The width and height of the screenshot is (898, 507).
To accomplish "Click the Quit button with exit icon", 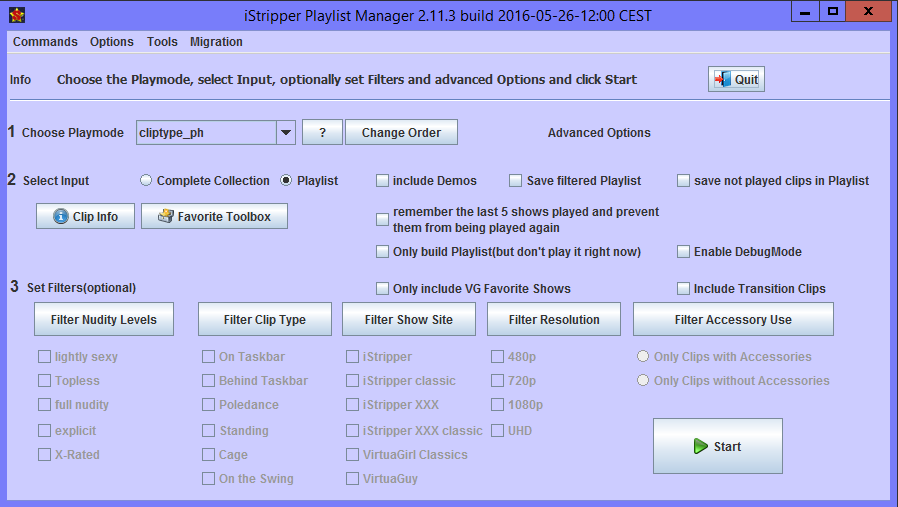I will coord(736,80).
